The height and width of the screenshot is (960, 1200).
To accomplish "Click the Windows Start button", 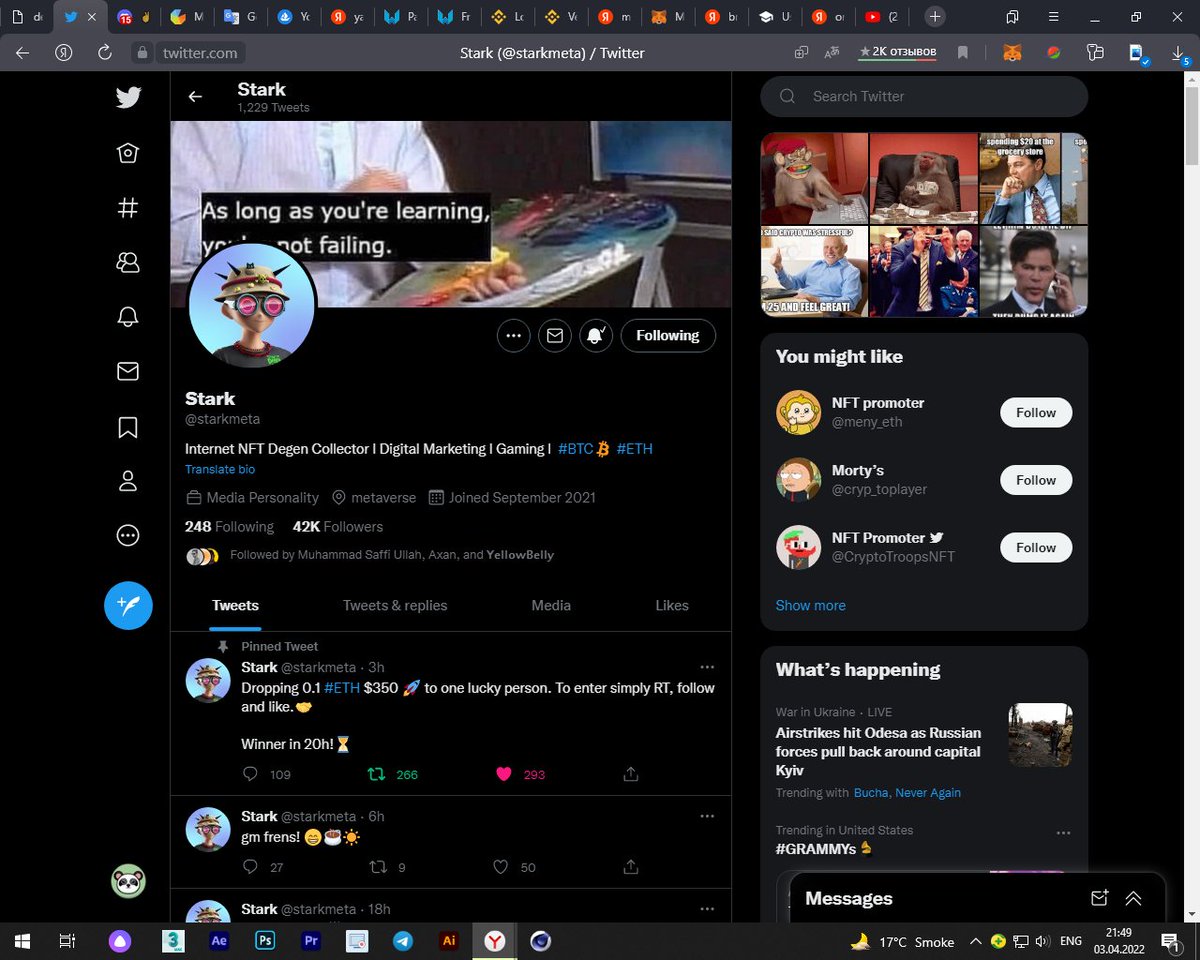I will pos(22,941).
